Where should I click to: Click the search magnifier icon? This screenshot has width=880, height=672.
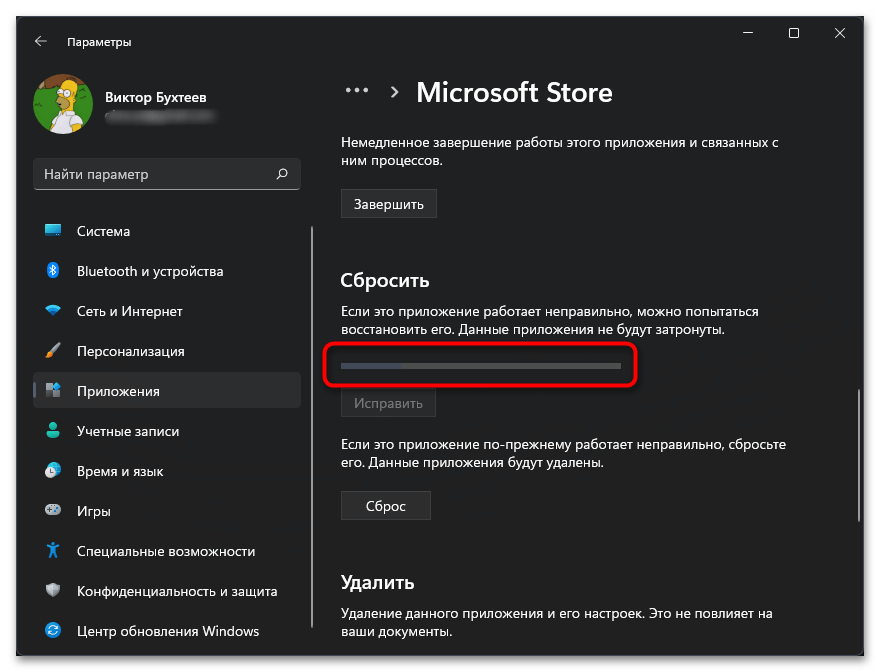pos(283,174)
